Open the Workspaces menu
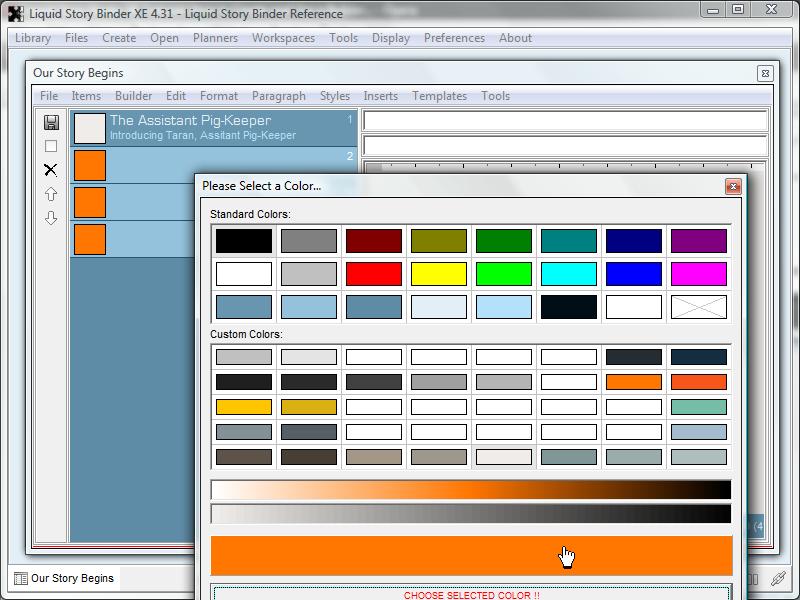This screenshot has height=600, width=800. pos(283,38)
